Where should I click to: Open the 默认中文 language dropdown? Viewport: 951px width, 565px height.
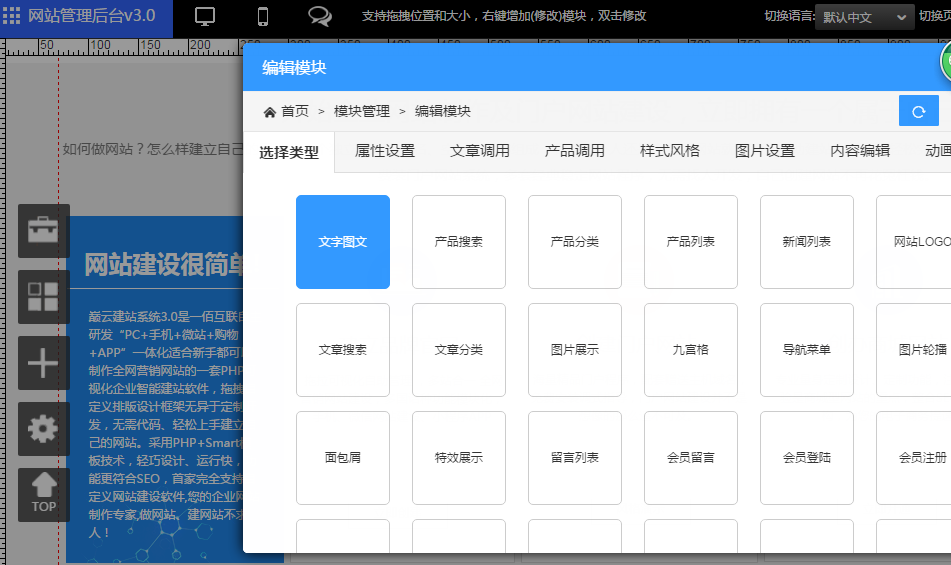coord(864,17)
